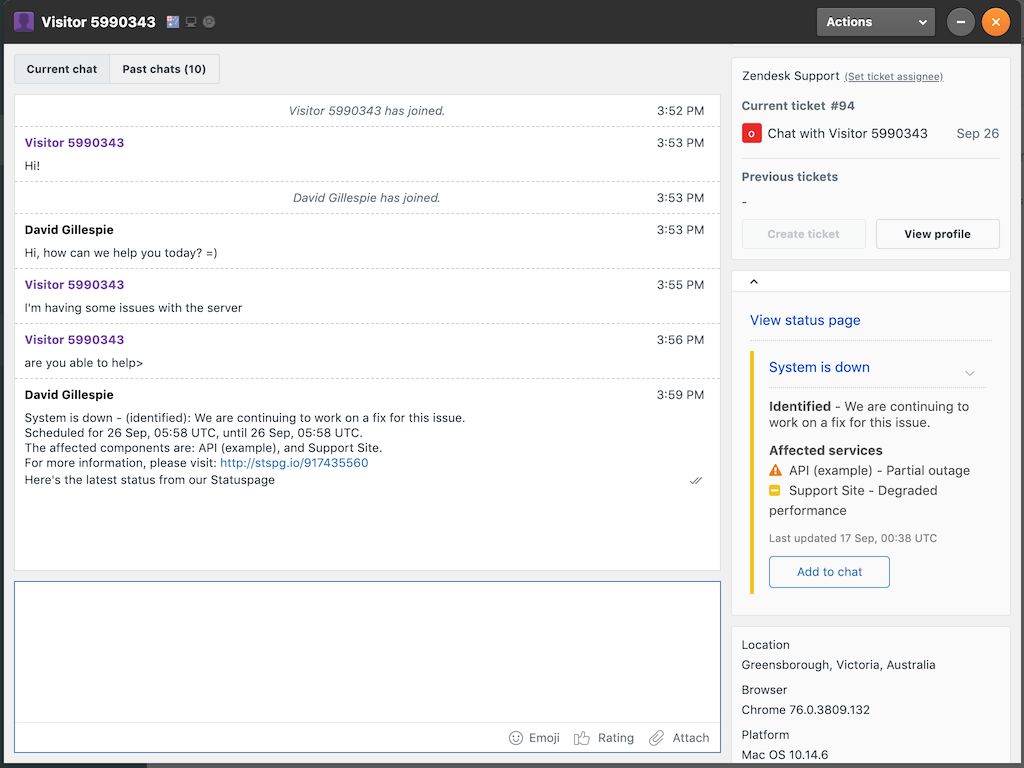Select the Current chat tab
The image size is (1024, 768).
[62, 69]
